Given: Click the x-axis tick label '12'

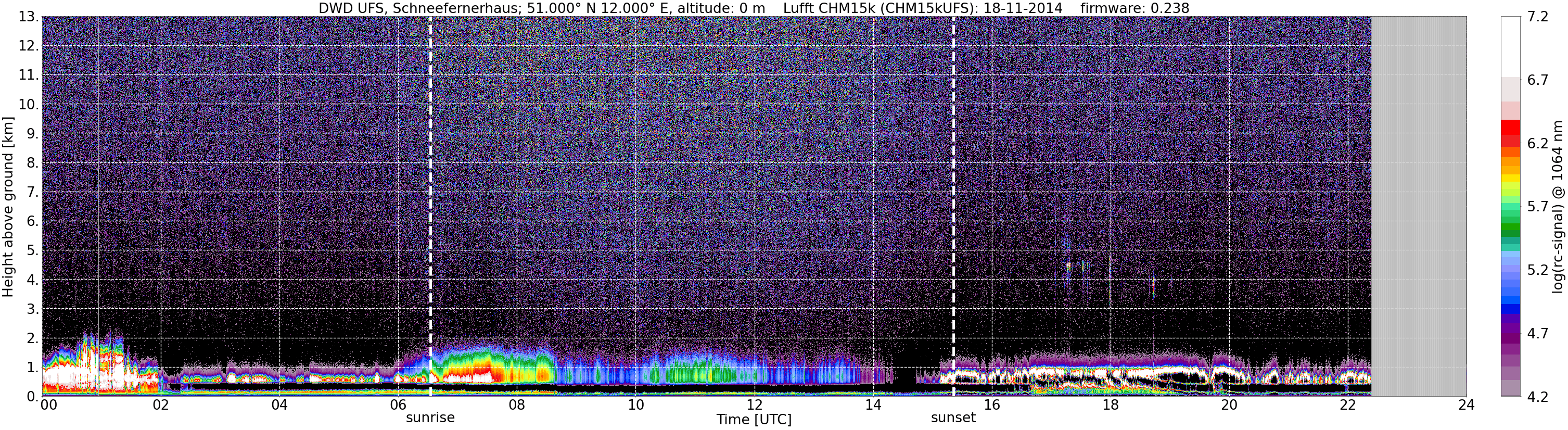Looking at the screenshot, I should [x=754, y=405].
